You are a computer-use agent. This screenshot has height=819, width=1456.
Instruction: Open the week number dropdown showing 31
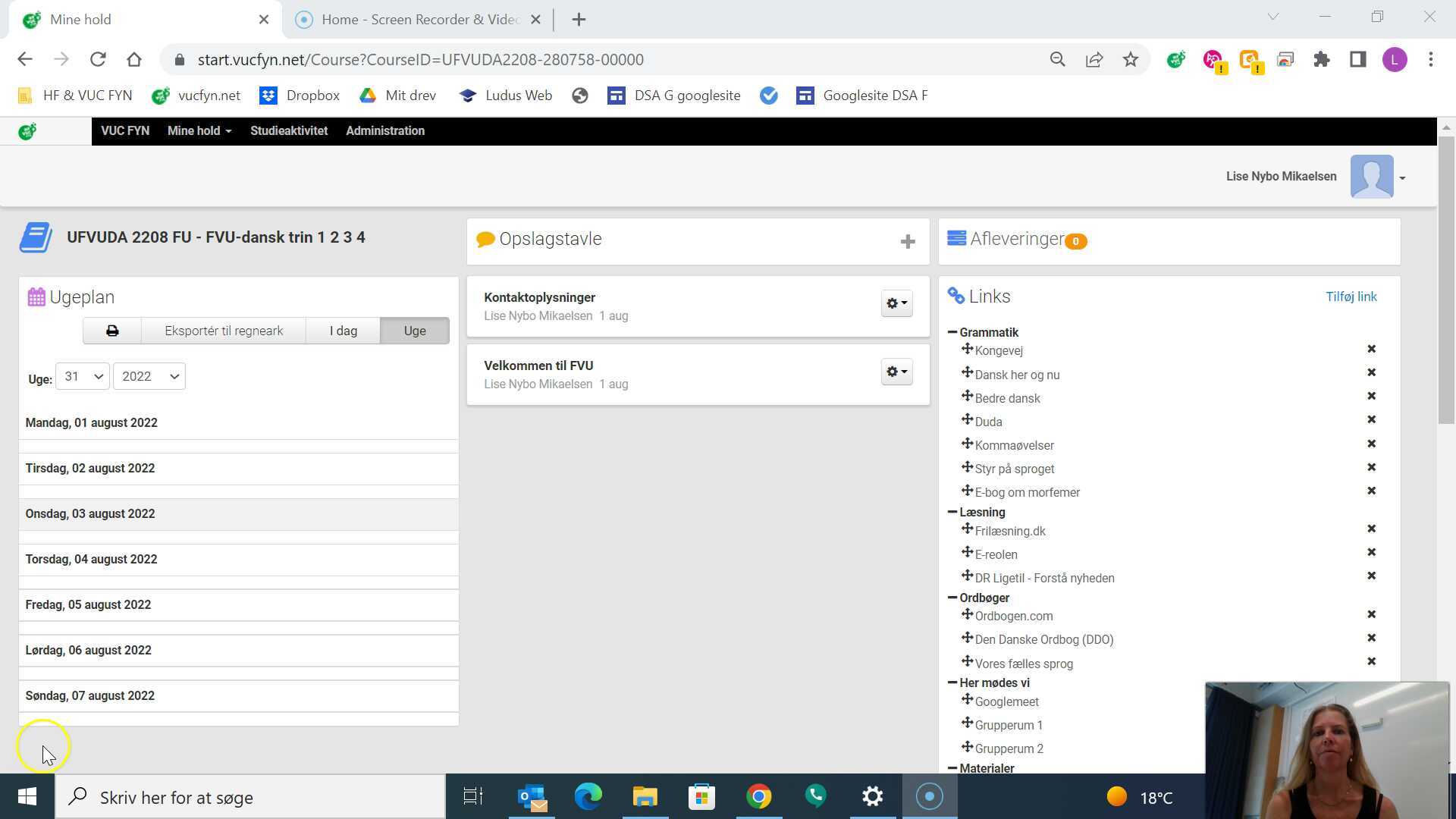83,376
